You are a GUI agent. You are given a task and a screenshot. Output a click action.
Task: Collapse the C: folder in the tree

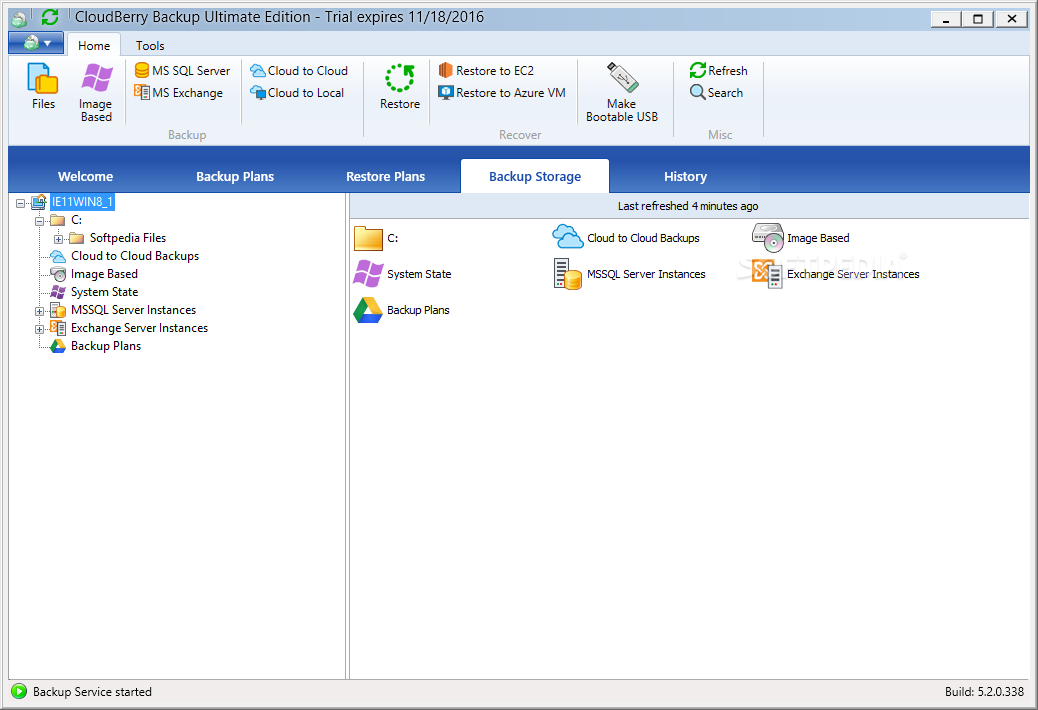coord(40,221)
